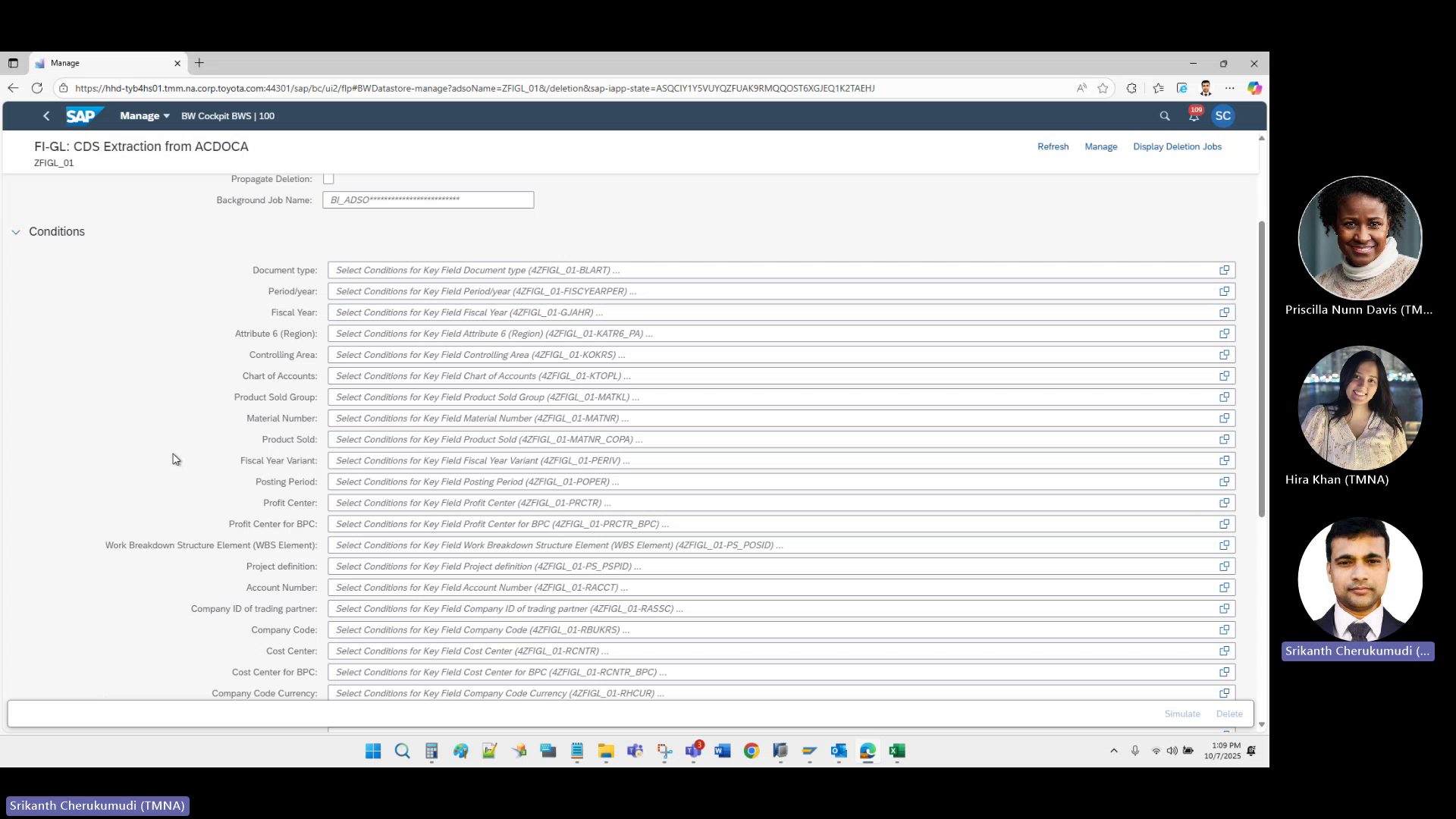Screen dimensions: 1456x819
Task: Open the value help icon for Document type
Action: point(1224,270)
